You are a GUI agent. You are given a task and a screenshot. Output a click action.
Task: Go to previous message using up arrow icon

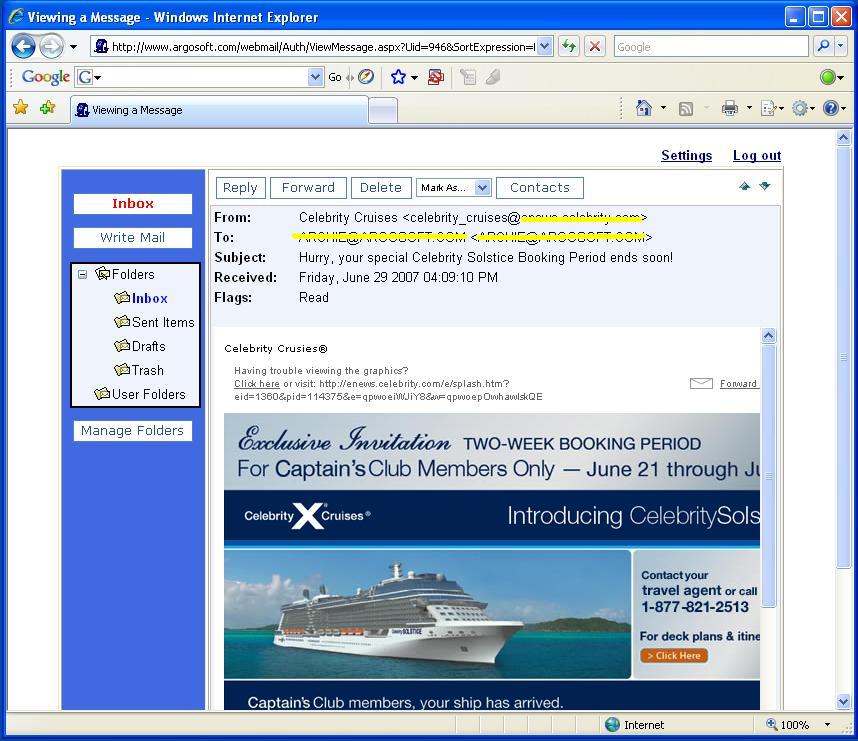click(x=745, y=186)
